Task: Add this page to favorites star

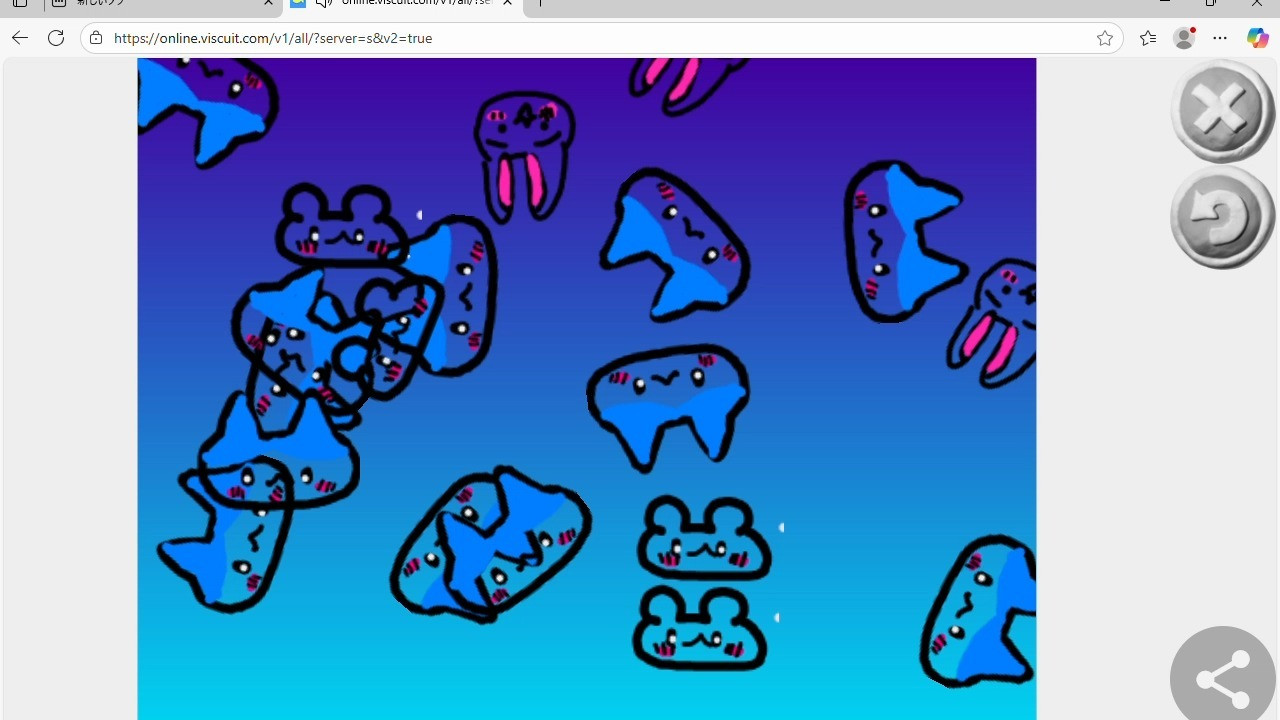Action: [x=1104, y=38]
